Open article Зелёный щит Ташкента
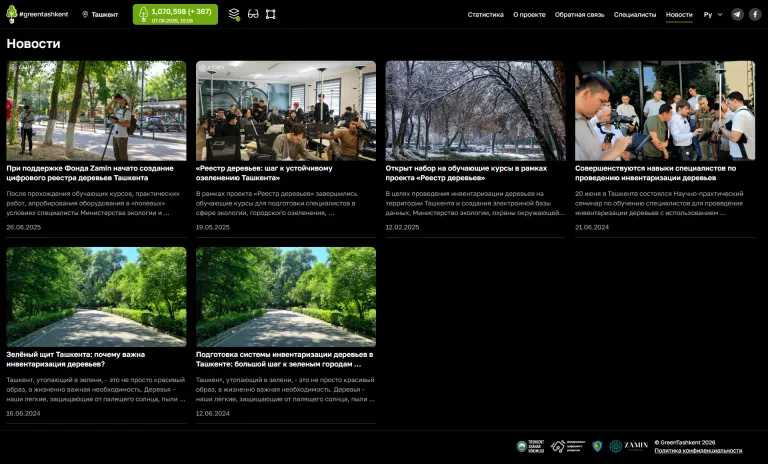The height and width of the screenshot is (464, 768). pyautogui.click(x=76, y=359)
